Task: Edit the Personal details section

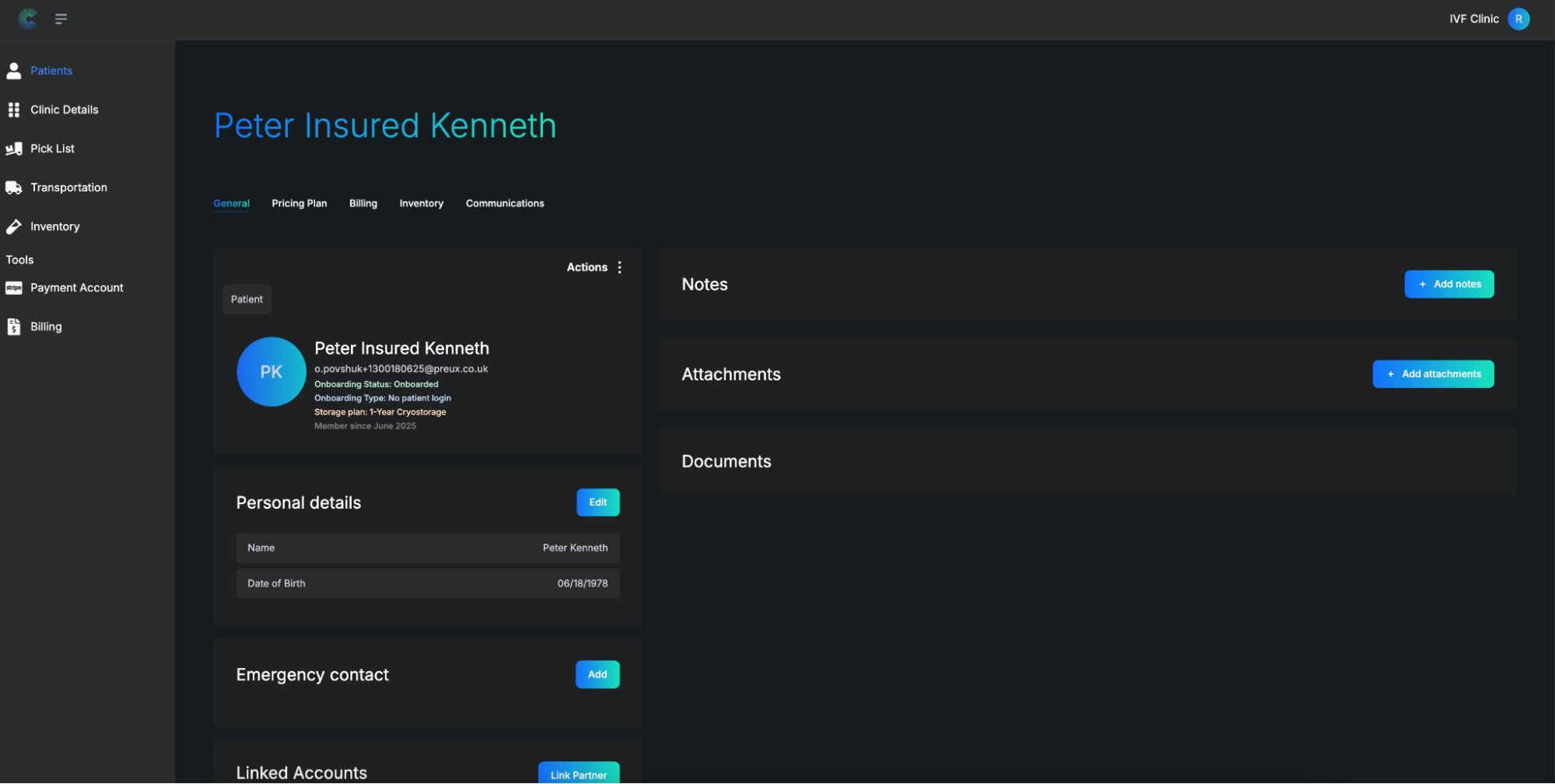Action: tap(597, 502)
